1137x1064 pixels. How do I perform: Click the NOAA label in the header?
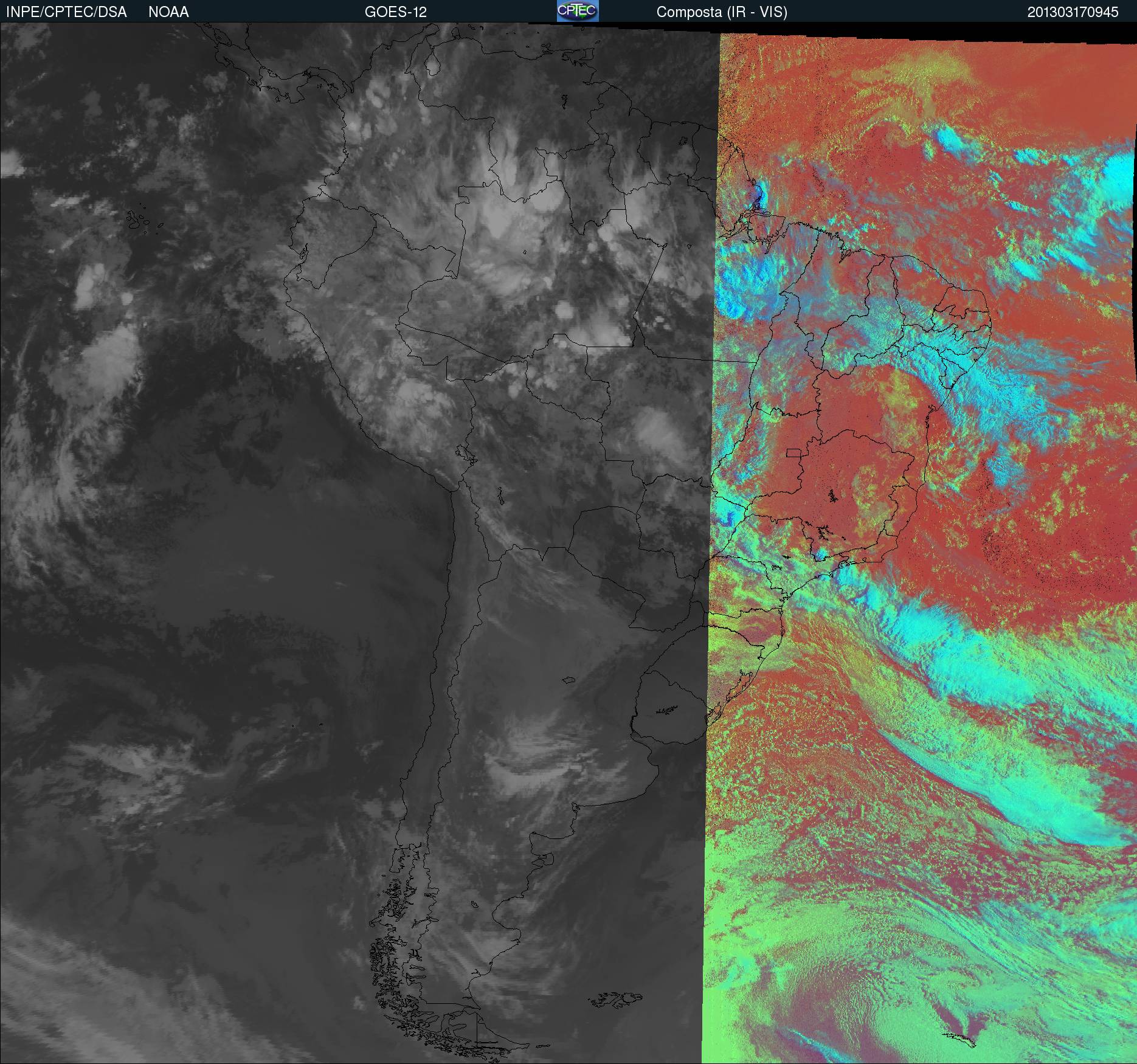point(168,12)
